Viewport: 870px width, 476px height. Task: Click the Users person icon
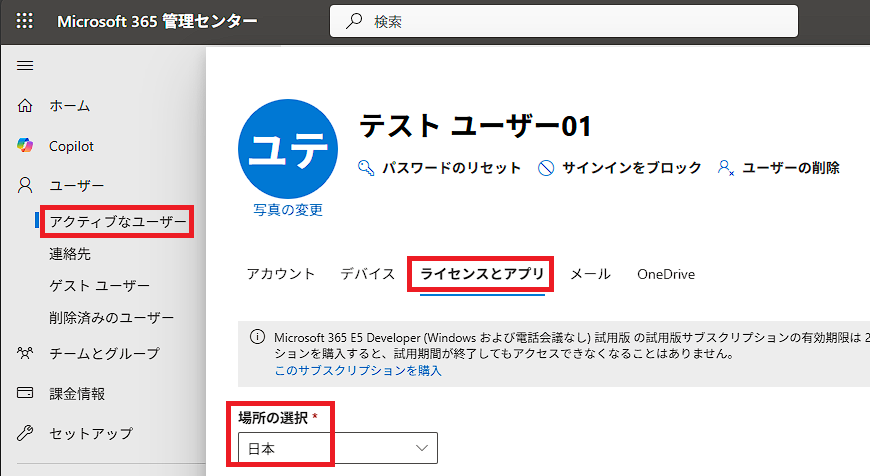pyautogui.click(x=25, y=185)
